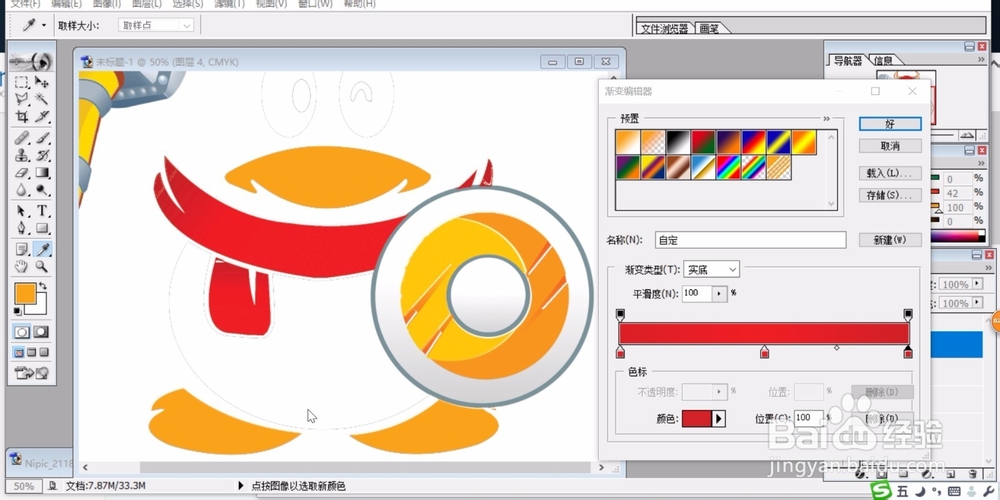Expand the Navigator panel options menu
1000x500 pixels.
(x=982, y=59)
